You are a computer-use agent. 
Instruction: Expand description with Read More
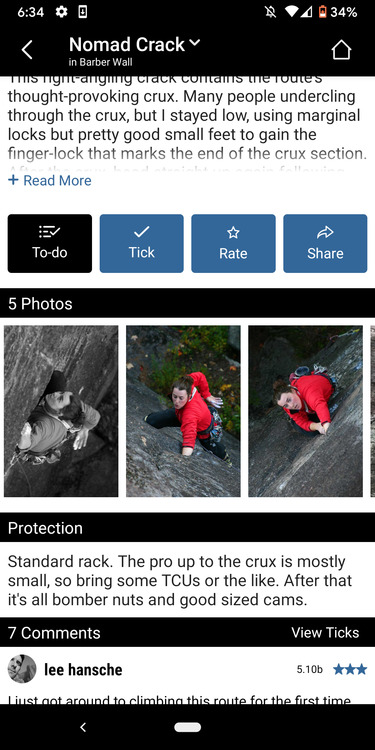[x=50, y=180]
